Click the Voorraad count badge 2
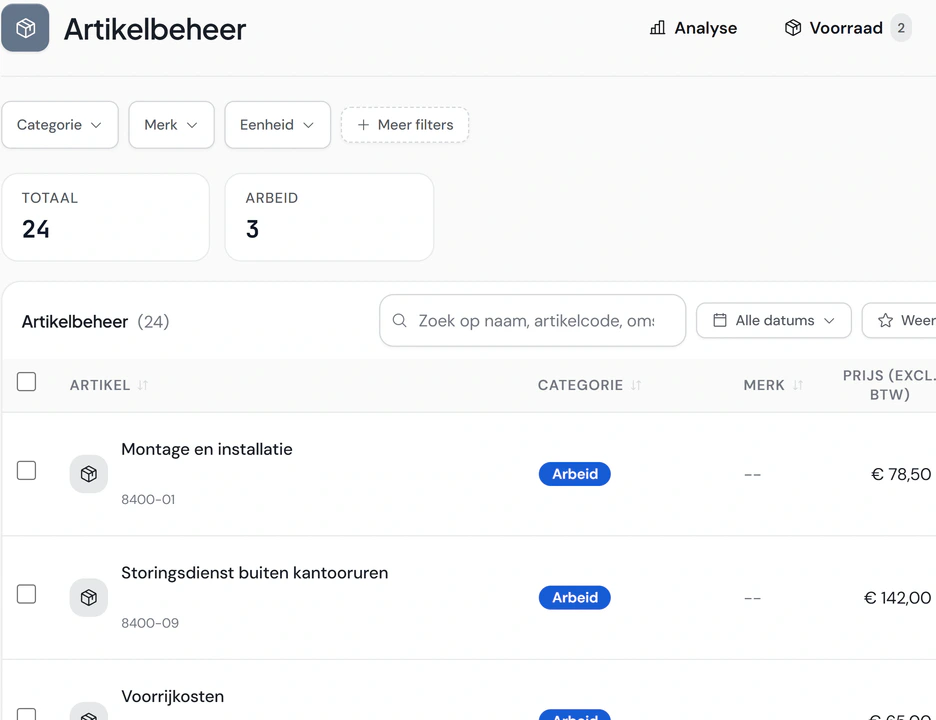Viewport: 936px width, 720px height. pyautogui.click(x=901, y=28)
